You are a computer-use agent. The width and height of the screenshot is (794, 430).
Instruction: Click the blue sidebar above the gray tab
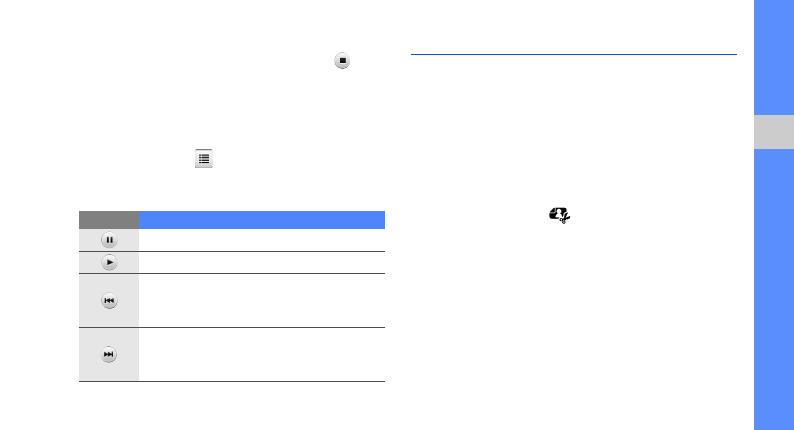point(774,56)
